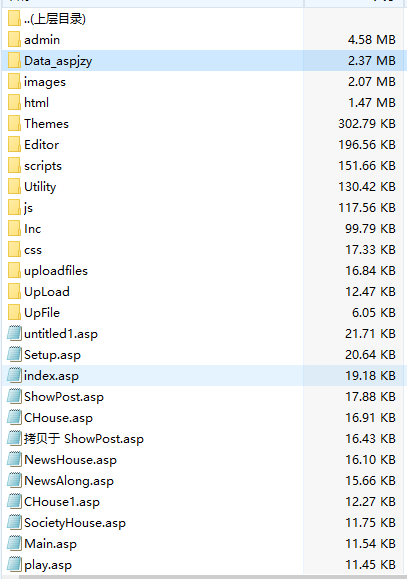The height and width of the screenshot is (579, 407).
Task: Click the uploadfiles folder icon
Action: tap(14, 271)
